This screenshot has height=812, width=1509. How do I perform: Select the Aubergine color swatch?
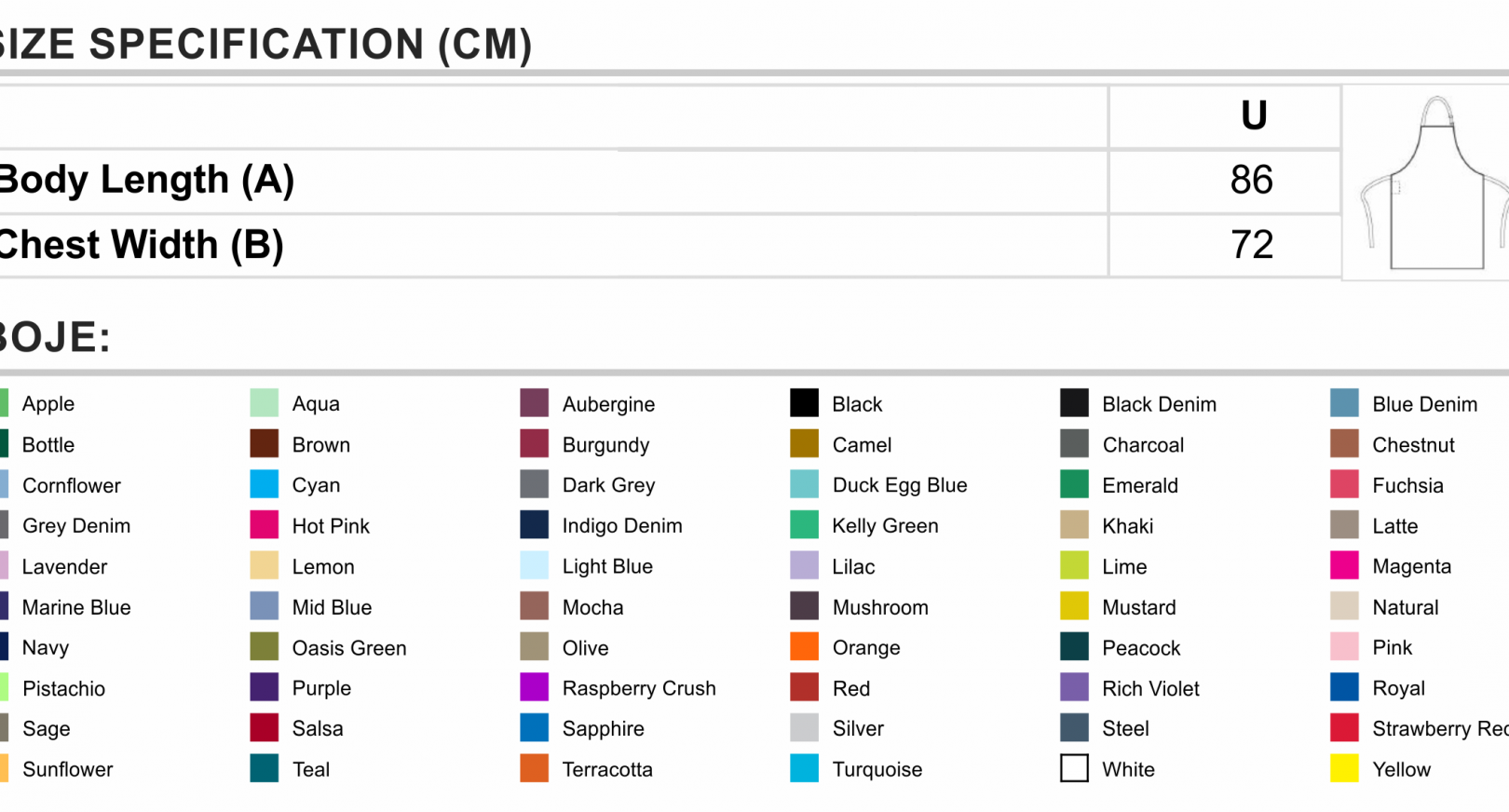point(535,403)
